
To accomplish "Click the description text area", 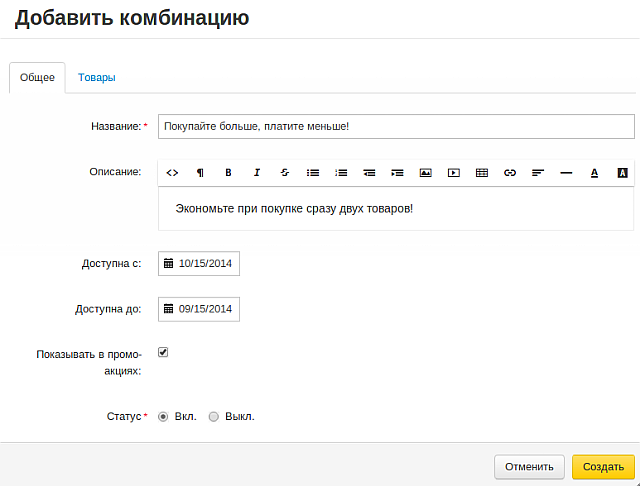I will [396, 209].
